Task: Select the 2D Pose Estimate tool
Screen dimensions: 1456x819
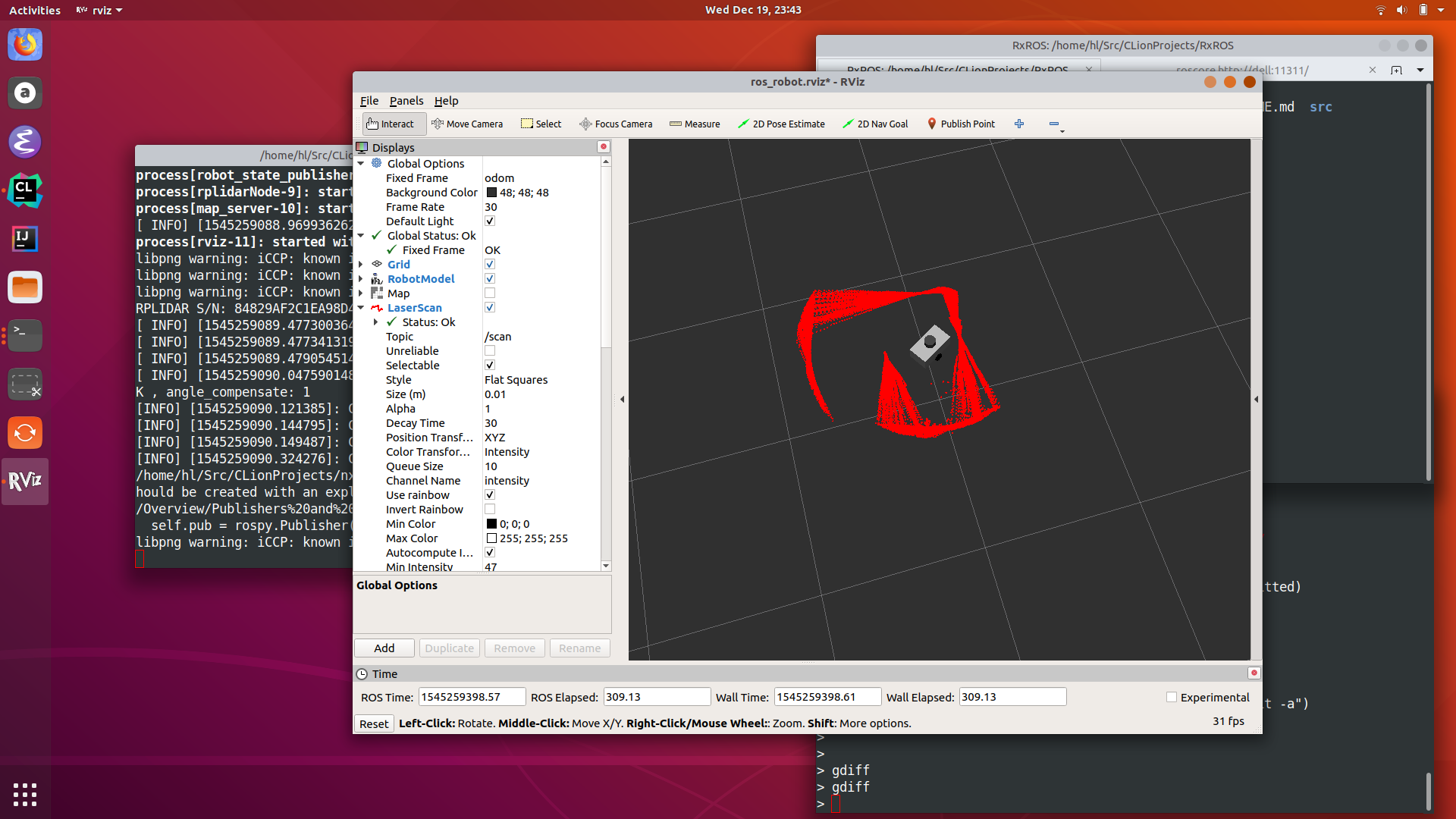Action: tap(783, 123)
